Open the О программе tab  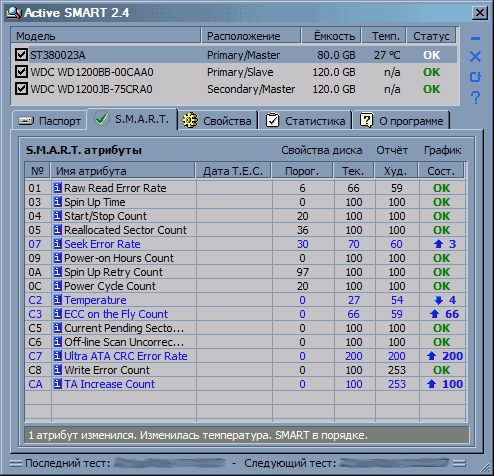(x=401, y=121)
